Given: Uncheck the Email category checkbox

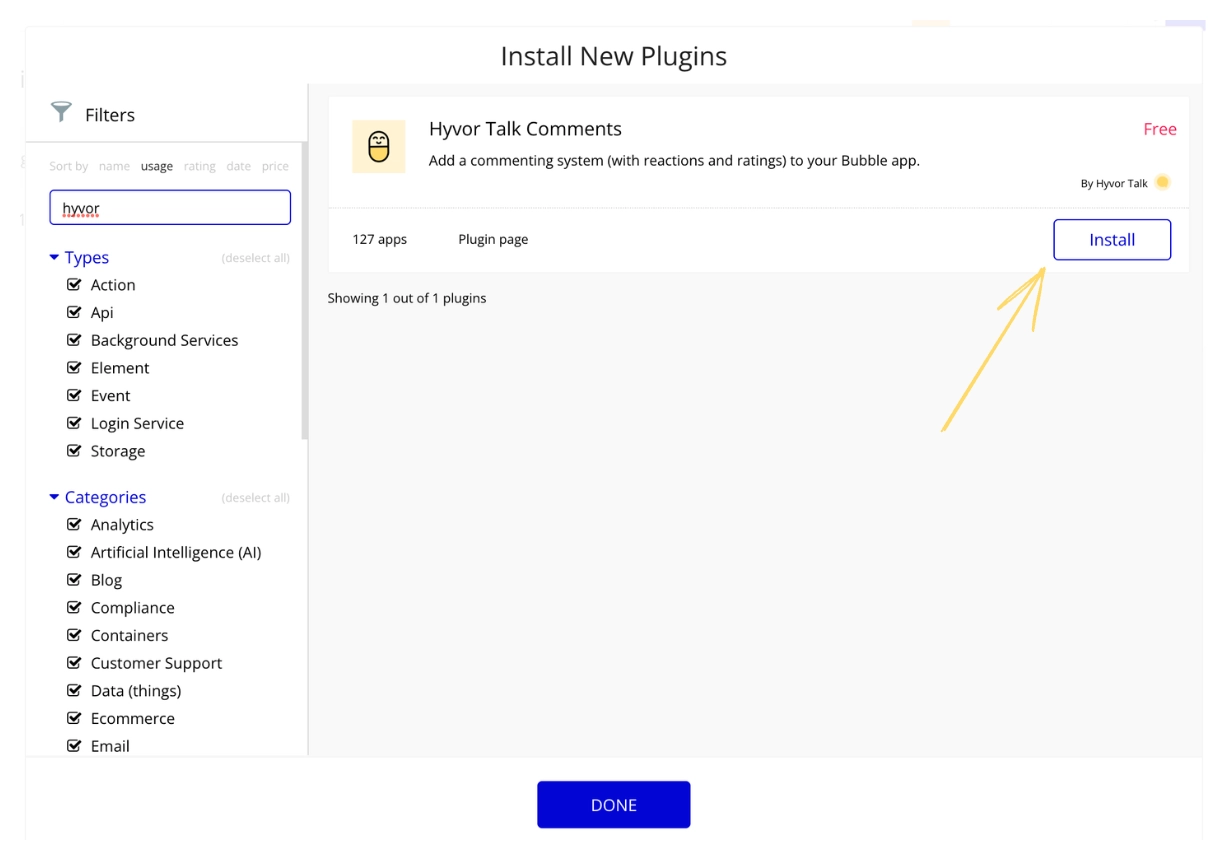Looking at the screenshot, I should (74, 746).
